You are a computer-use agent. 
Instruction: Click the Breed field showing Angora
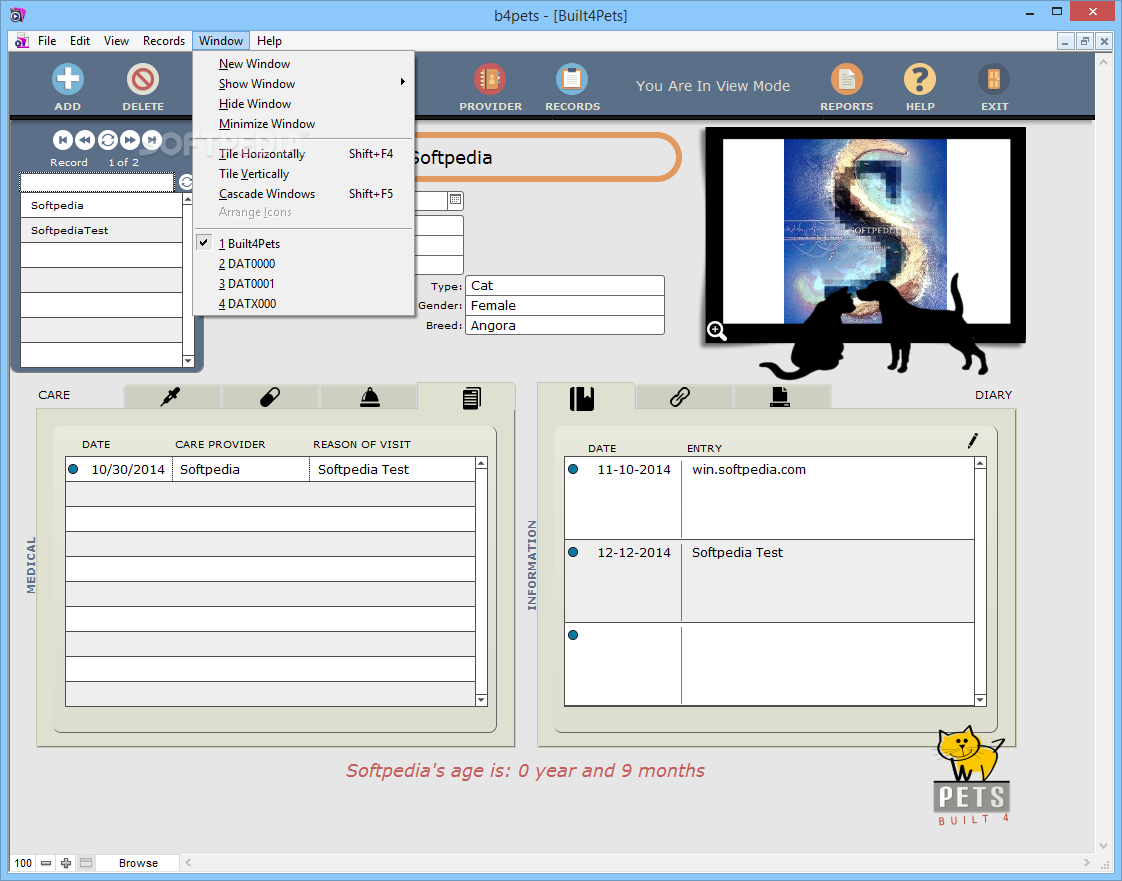(565, 326)
